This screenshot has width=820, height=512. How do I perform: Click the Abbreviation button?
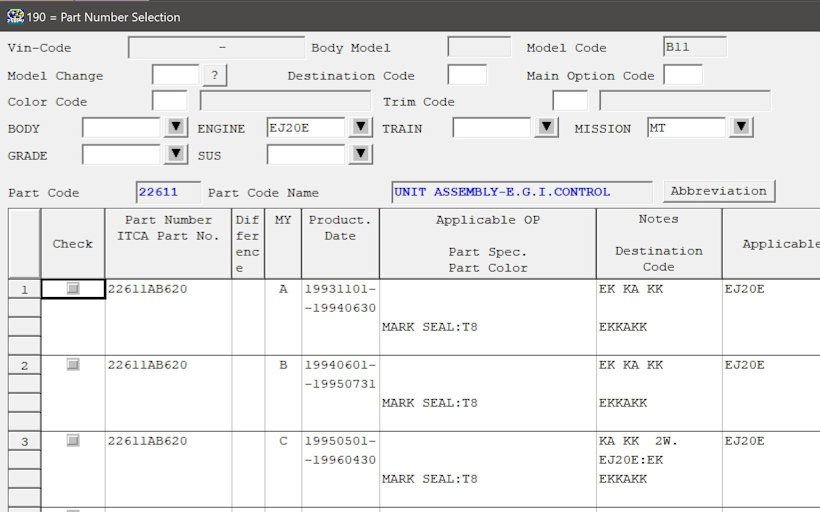click(x=719, y=191)
